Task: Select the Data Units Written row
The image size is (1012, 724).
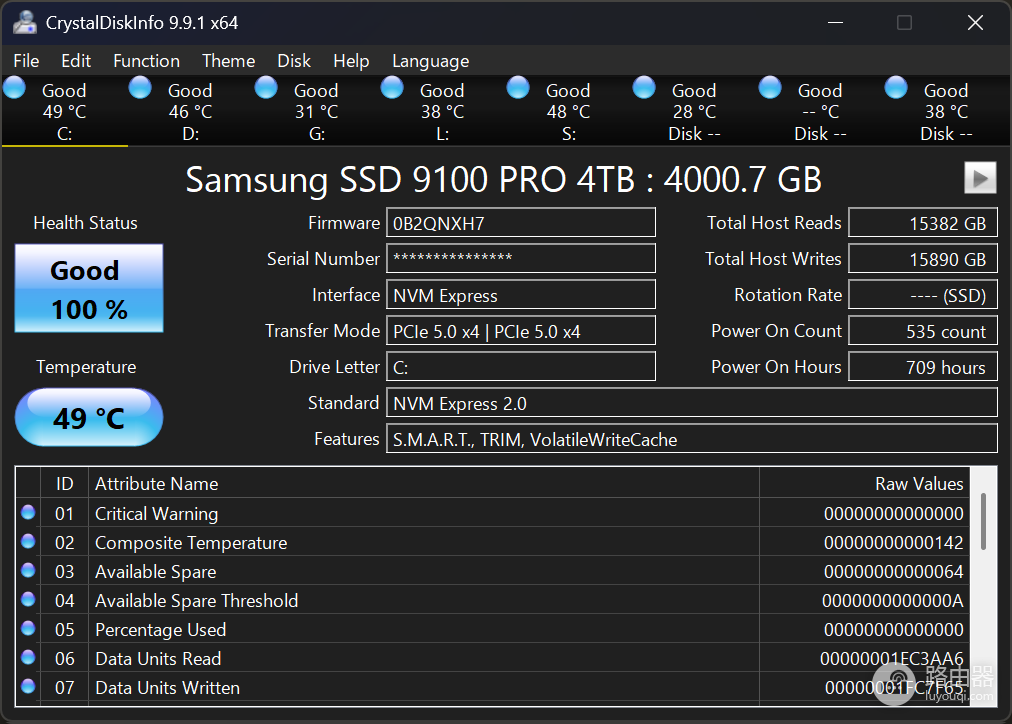Action: point(492,687)
